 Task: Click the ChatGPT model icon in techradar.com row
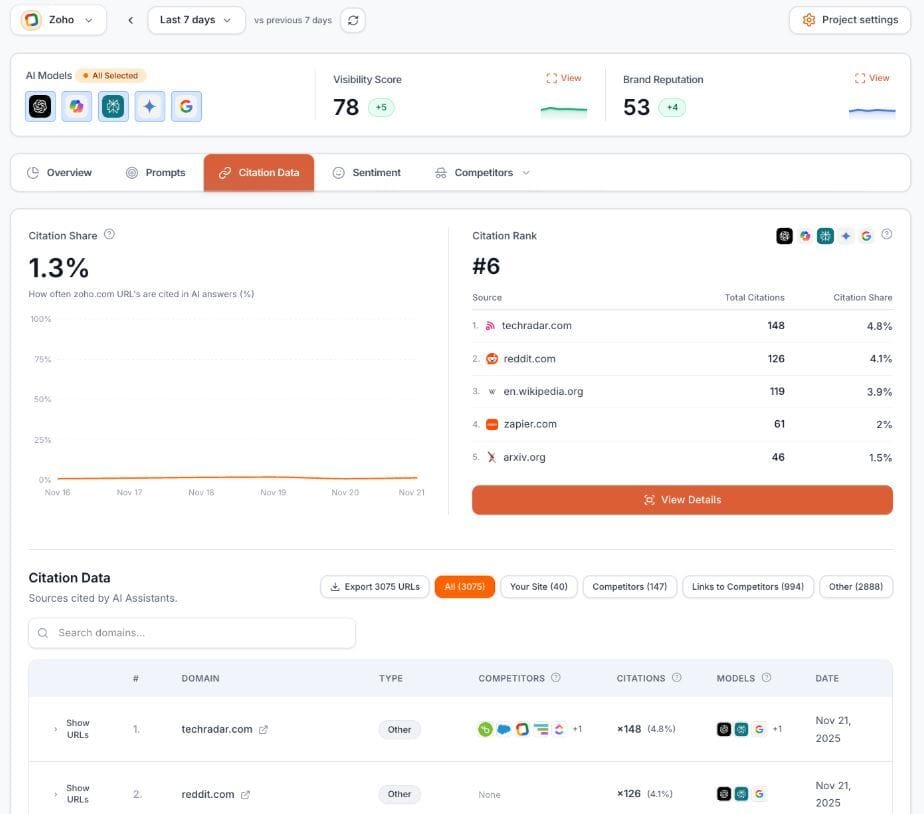tap(724, 729)
